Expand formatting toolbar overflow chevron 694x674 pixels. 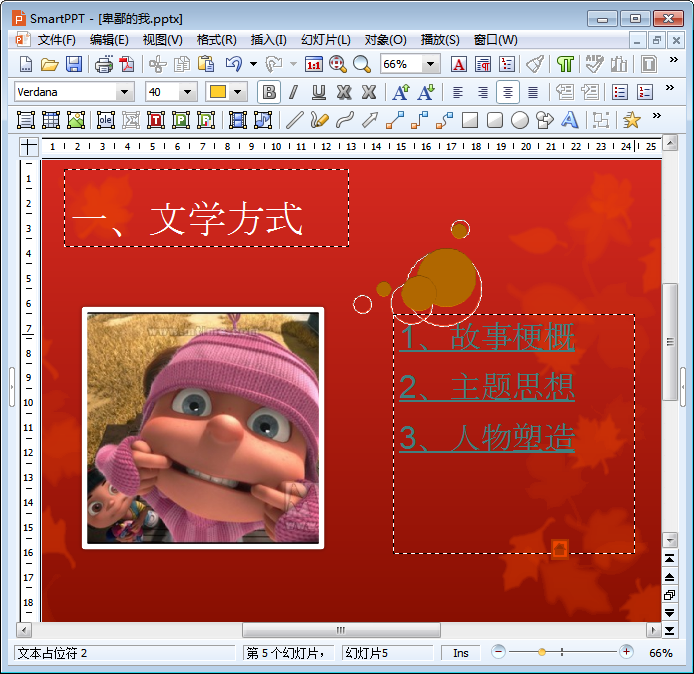point(670,88)
